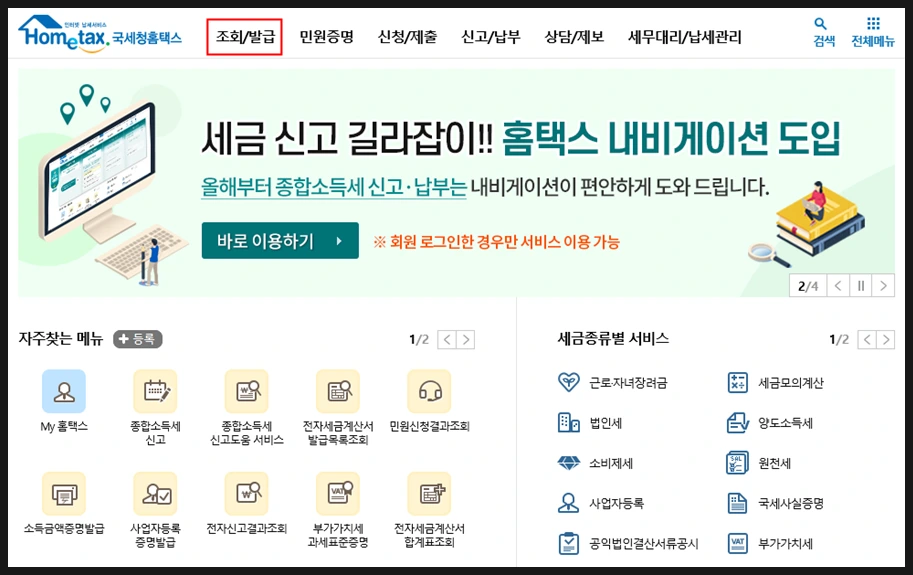Click the 세금모의계산 calculator icon
The image size is (913, 575).
738,382
